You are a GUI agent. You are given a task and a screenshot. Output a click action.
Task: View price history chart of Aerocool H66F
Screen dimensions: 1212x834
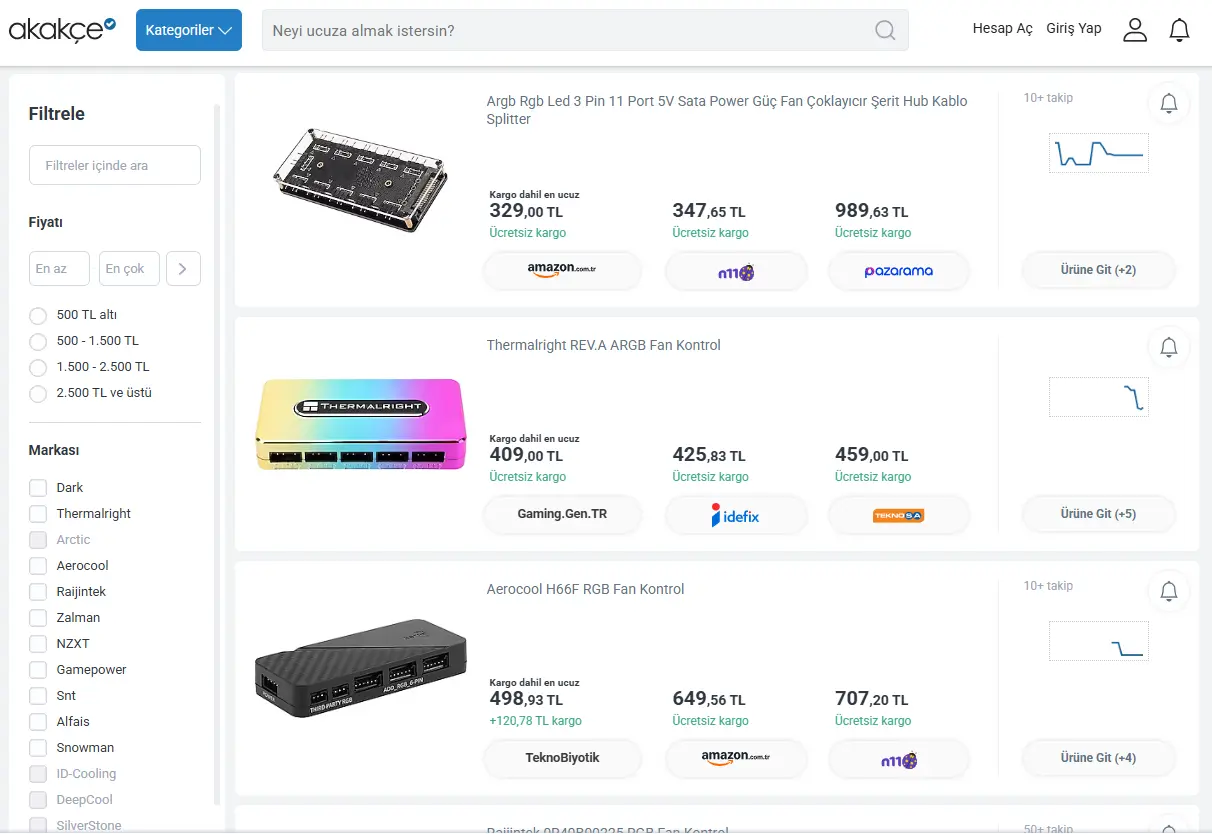(x=1099, y=641)
